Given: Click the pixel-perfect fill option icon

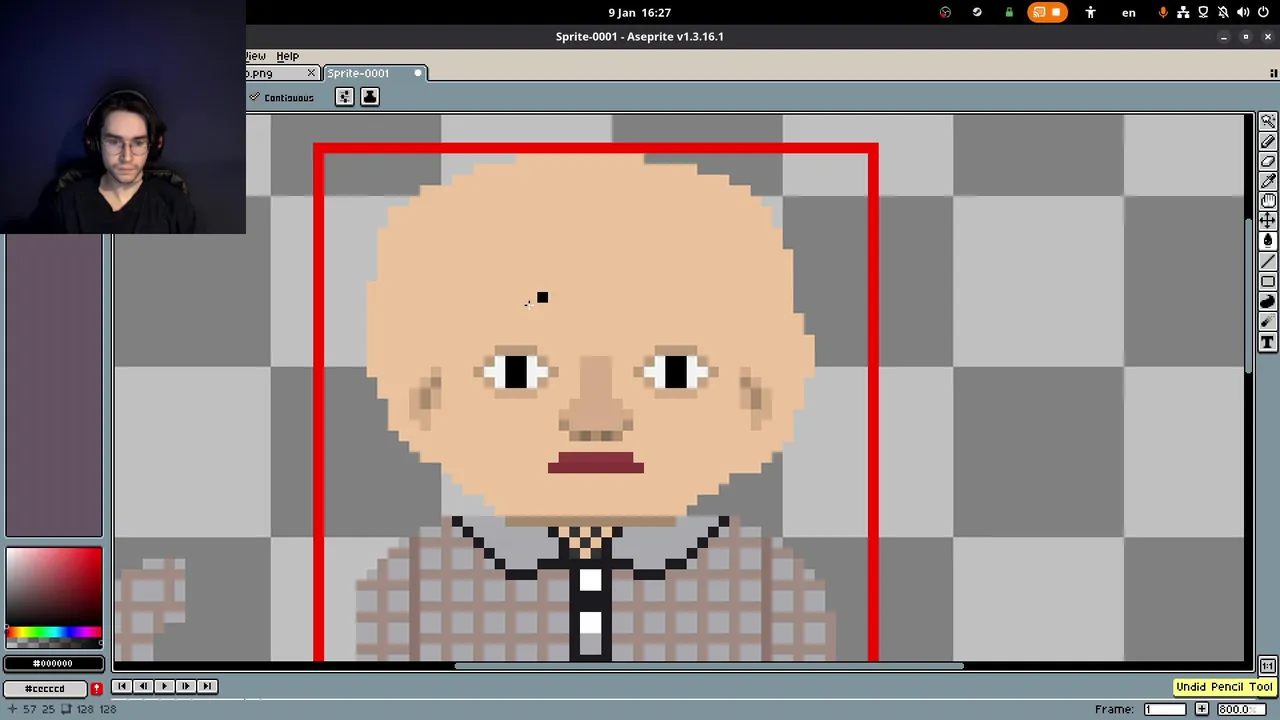Looking at the screenshot, I should tap(344, 97).
